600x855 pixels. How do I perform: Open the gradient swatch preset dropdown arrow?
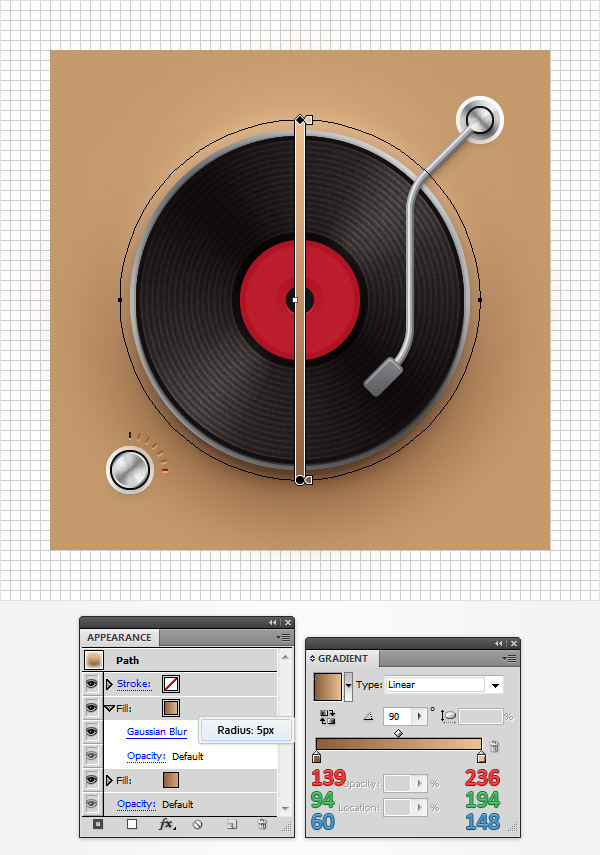348,687
